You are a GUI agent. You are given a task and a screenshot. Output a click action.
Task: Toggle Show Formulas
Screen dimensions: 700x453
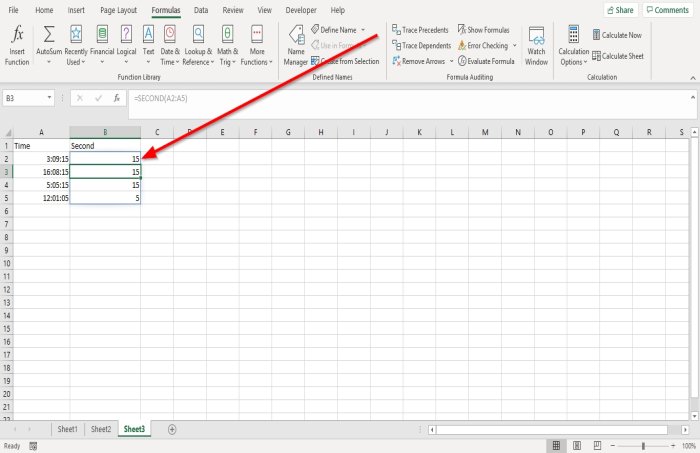483,30
